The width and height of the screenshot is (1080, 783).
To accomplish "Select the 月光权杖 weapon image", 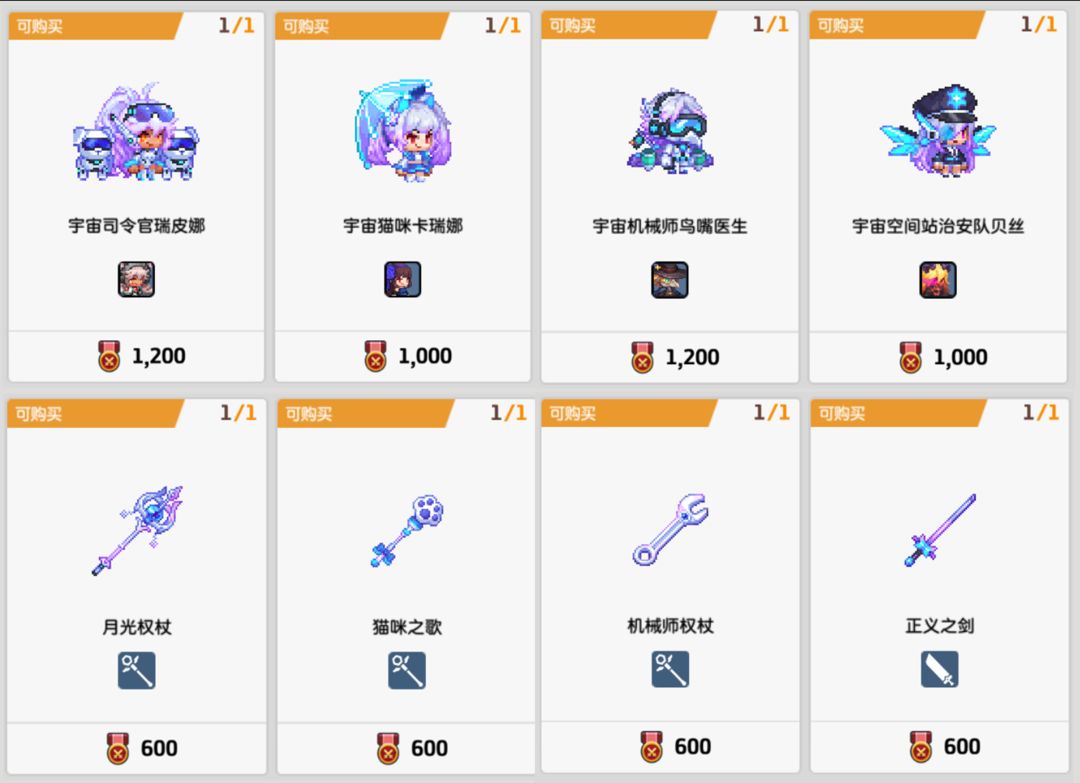I will tap(137, 530).
